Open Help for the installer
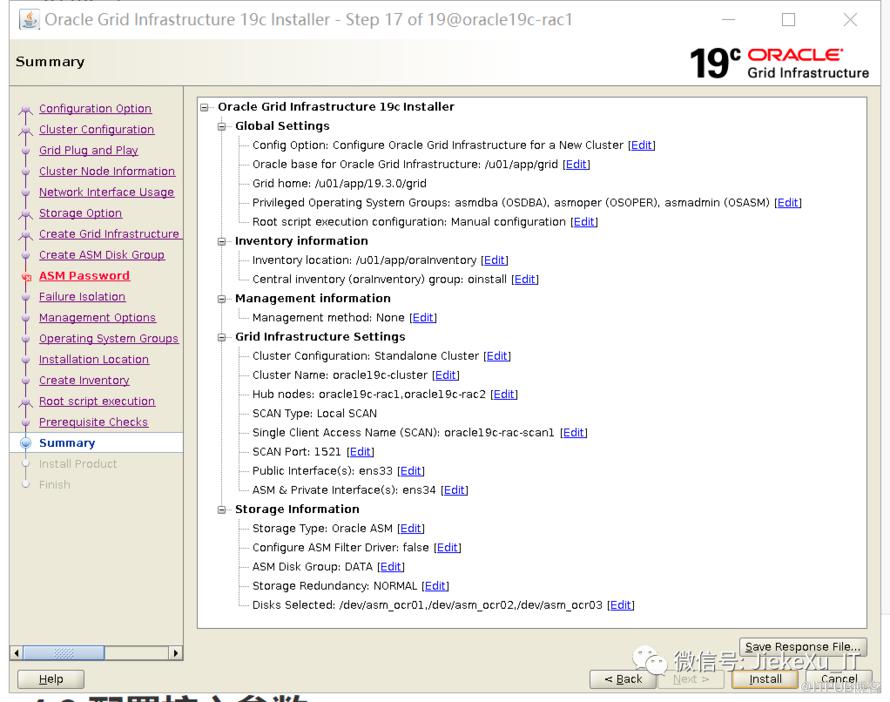Viewport: 890px width, 702px height. coord(50,679)
